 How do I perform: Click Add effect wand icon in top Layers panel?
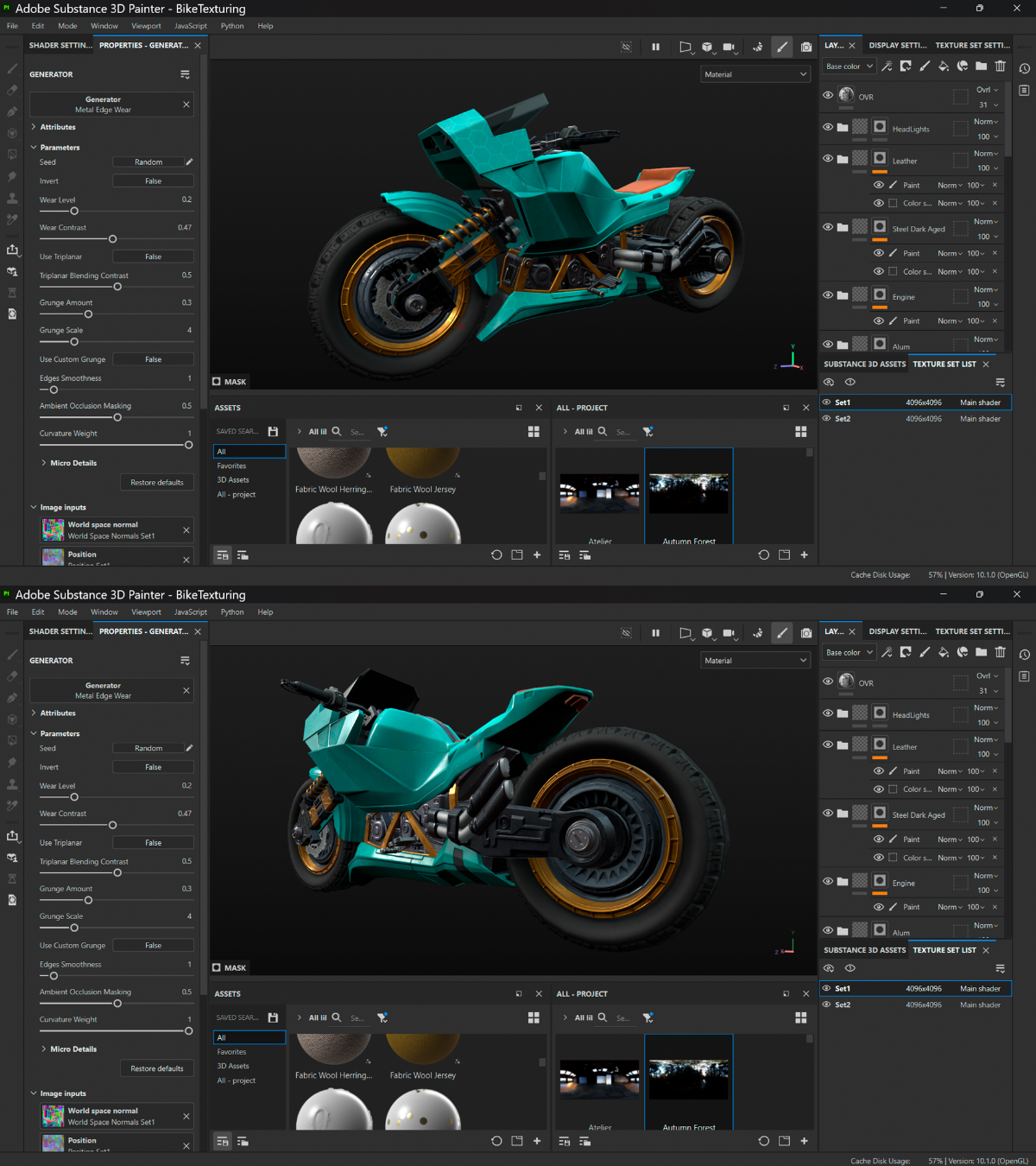887,66
